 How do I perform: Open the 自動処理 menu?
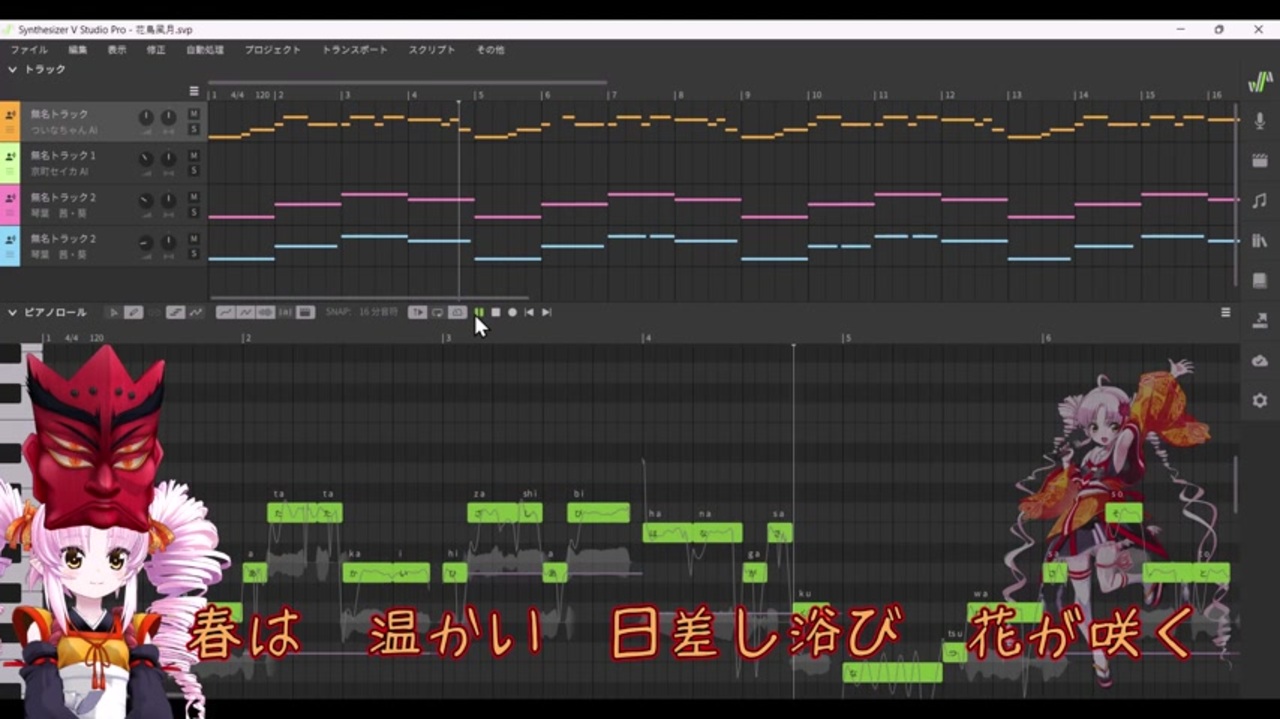(x=205, y=50)
